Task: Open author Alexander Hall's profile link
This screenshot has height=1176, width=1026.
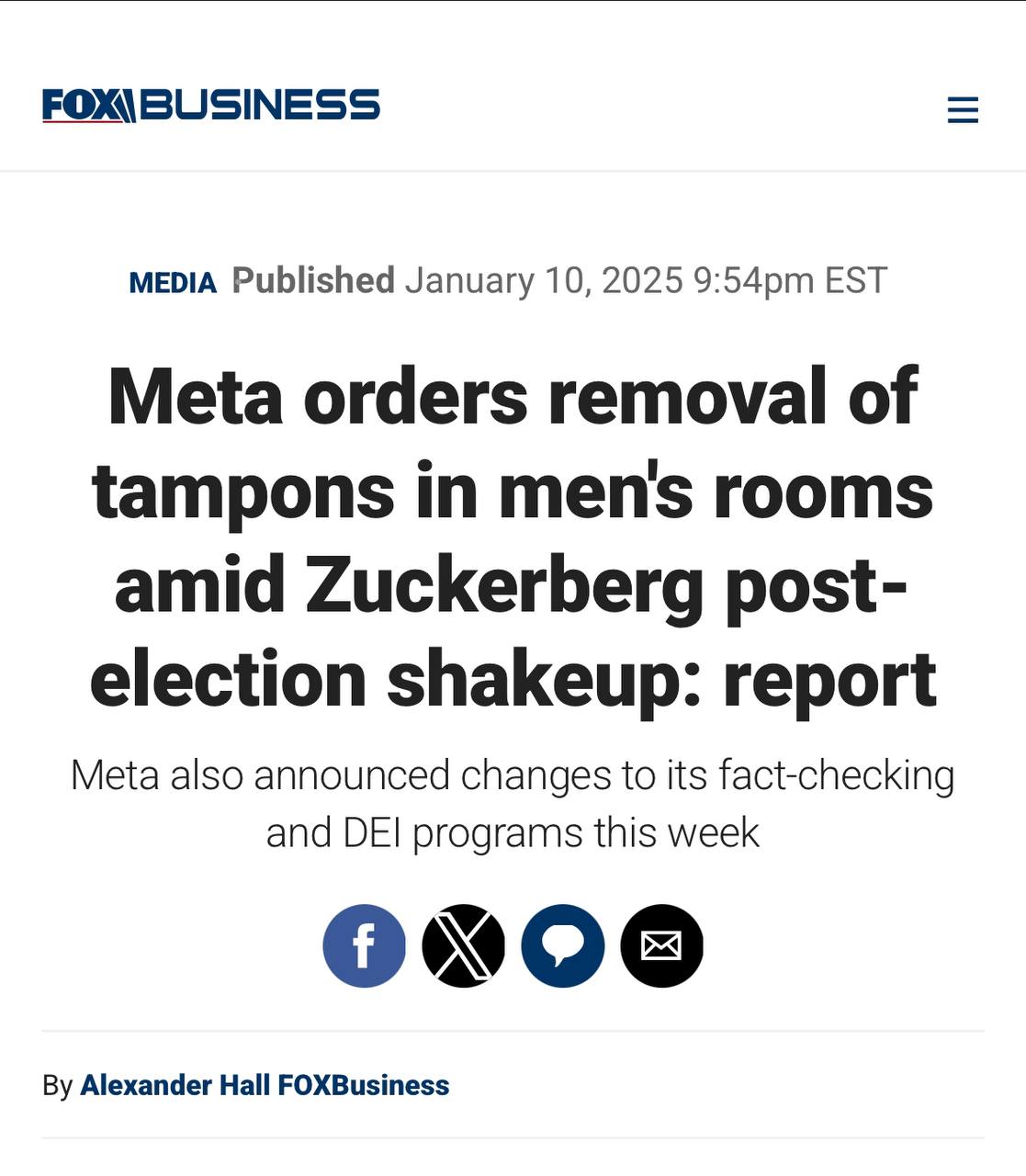Action: pos(175,1085)
